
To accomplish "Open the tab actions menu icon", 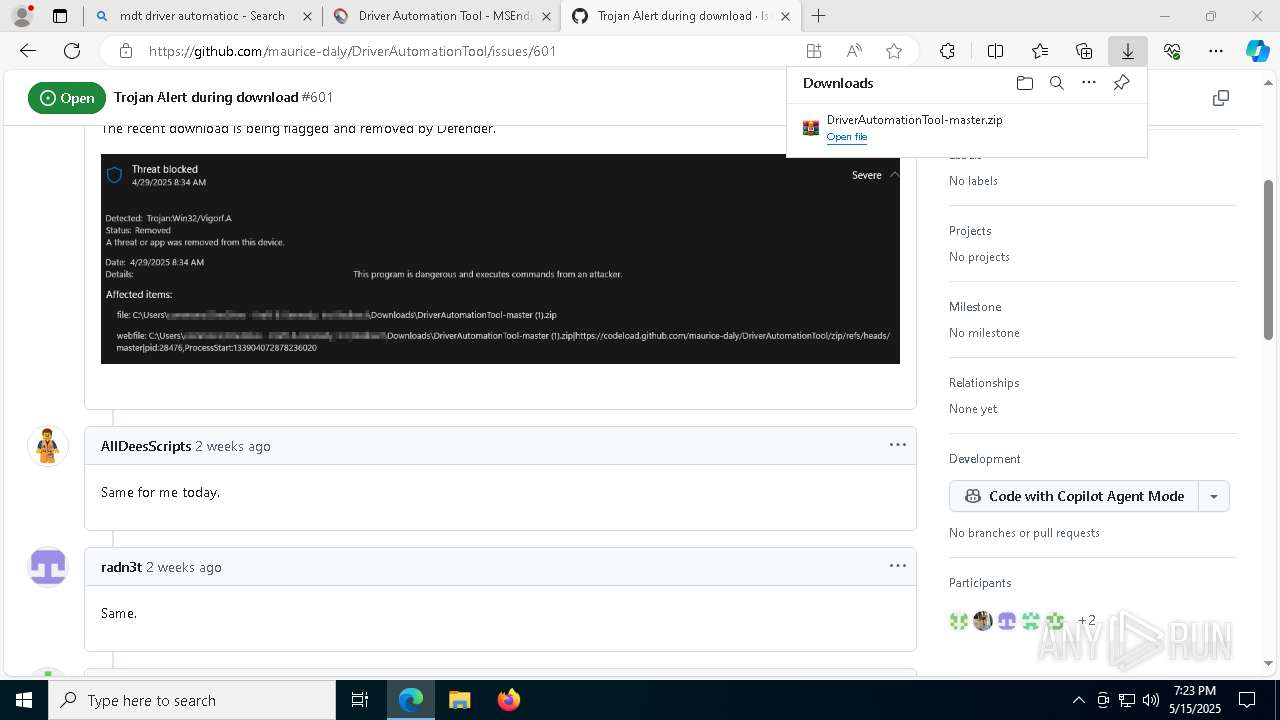I will tap(60, 16).
